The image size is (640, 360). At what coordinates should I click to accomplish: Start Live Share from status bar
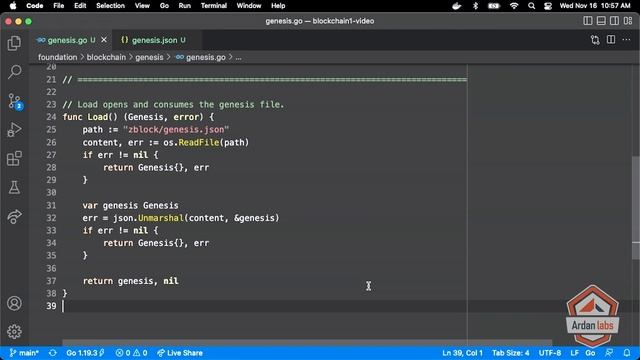tap(180, 353)
